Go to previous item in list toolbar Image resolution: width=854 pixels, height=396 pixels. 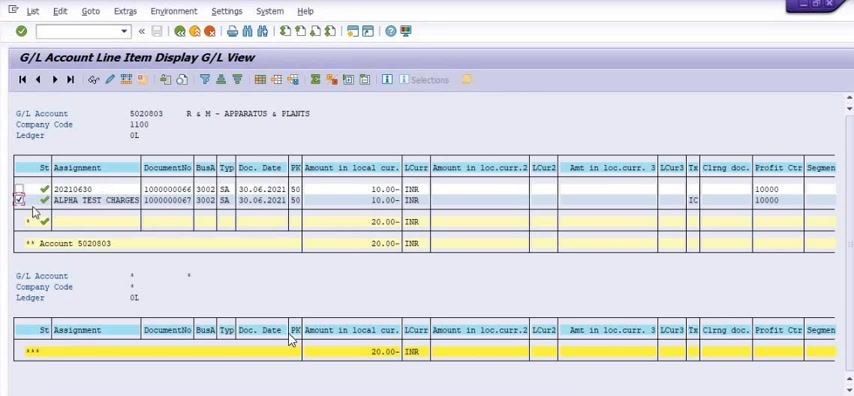(x=38, y=80)
